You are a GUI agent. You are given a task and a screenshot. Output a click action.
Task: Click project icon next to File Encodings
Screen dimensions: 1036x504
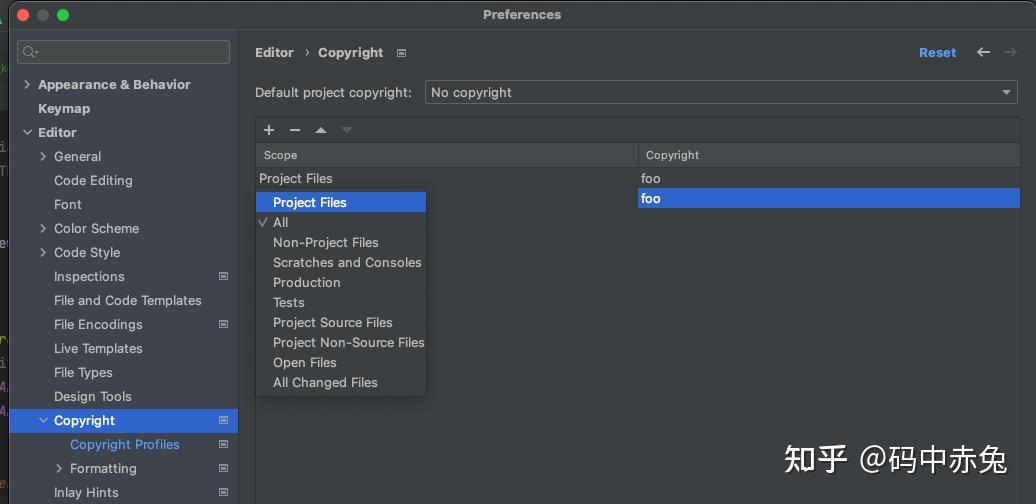point(223,324)
